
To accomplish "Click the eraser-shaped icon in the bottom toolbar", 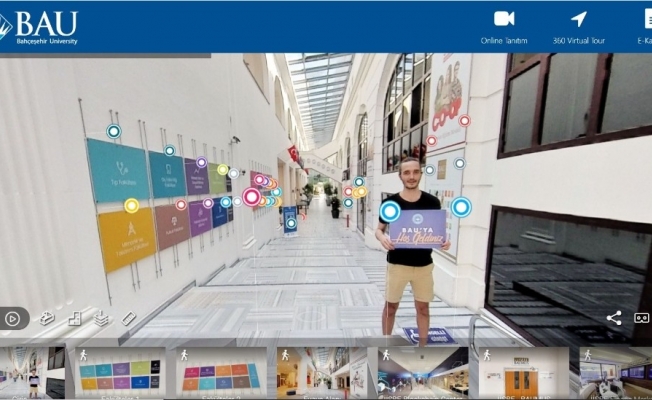I will pos(47,319).
